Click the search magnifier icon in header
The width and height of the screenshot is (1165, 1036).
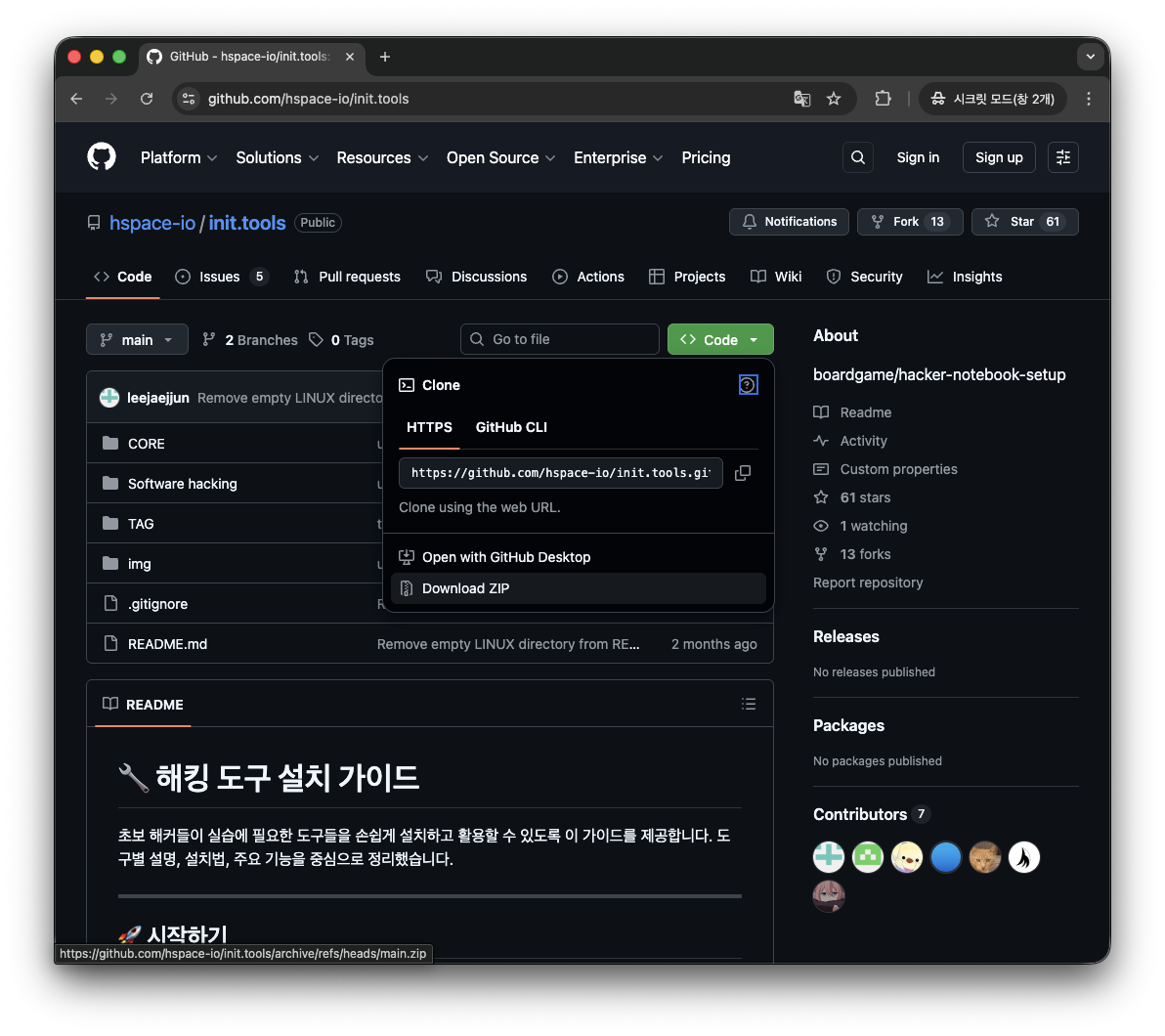857,157
